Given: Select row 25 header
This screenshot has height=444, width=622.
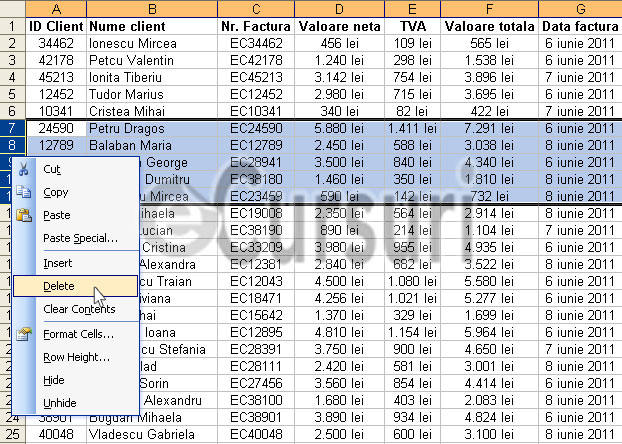Looking at the screenshot, I should tap(12, 434).
